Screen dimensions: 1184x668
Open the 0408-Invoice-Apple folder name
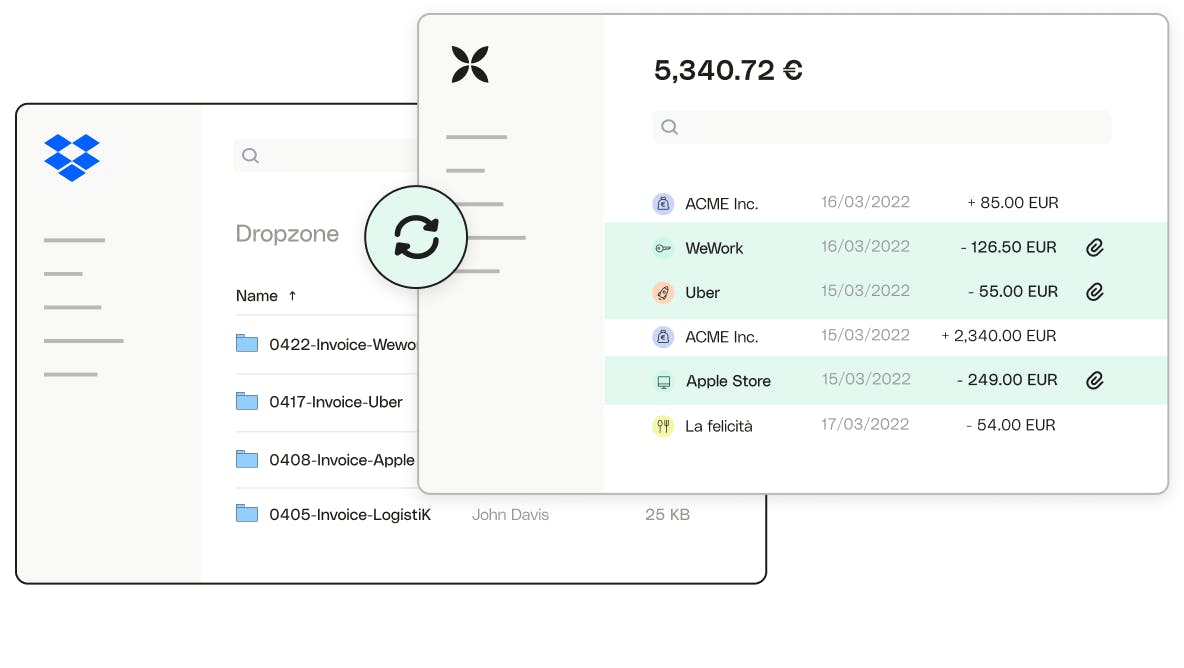coord(342,460)
